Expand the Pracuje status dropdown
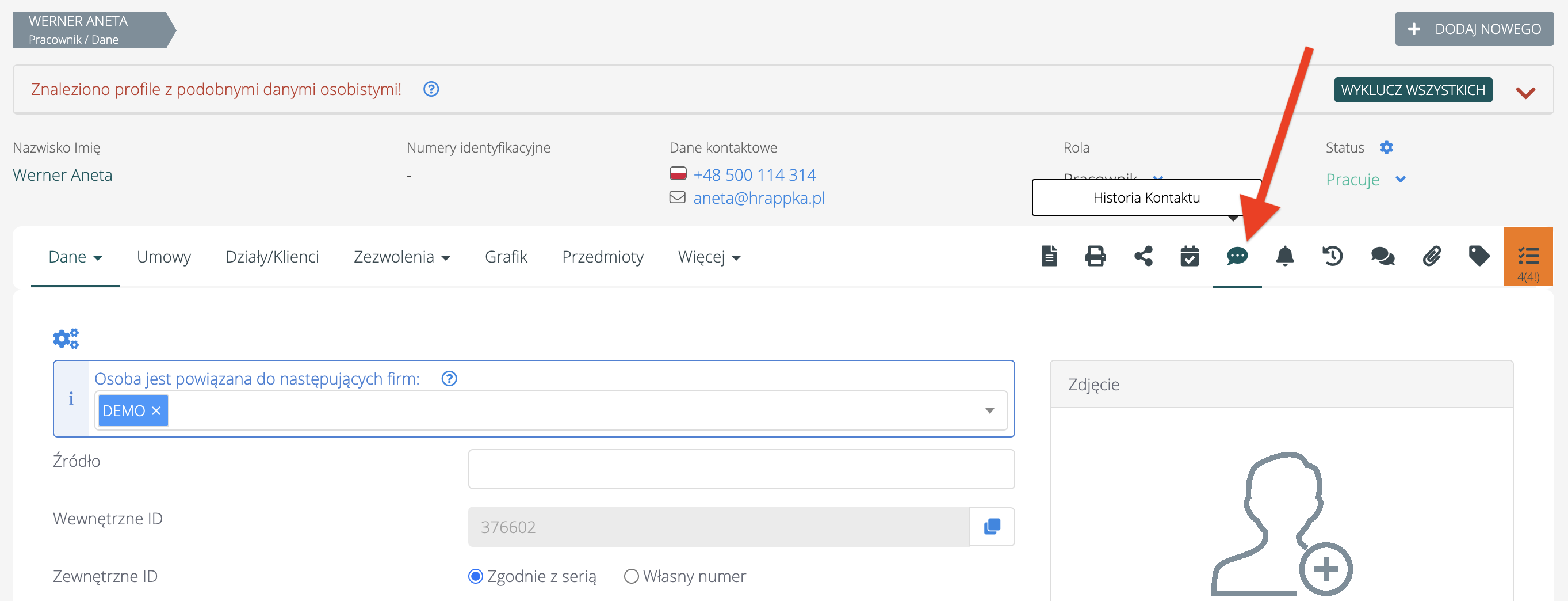Viewport: 1568px width, 601px height. click(1400, 180)
